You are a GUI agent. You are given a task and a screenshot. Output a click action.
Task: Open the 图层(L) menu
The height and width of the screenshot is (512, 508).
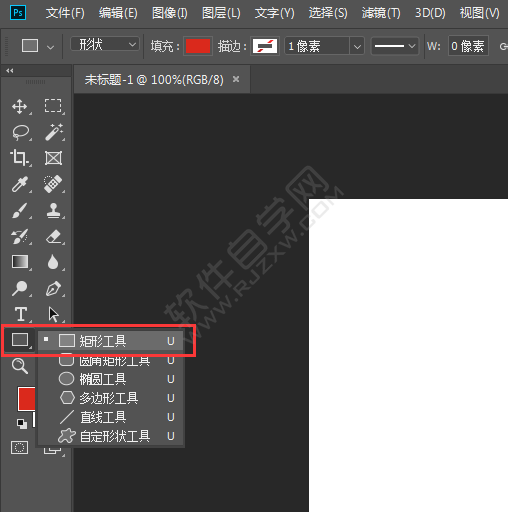[x=221, y=13]
